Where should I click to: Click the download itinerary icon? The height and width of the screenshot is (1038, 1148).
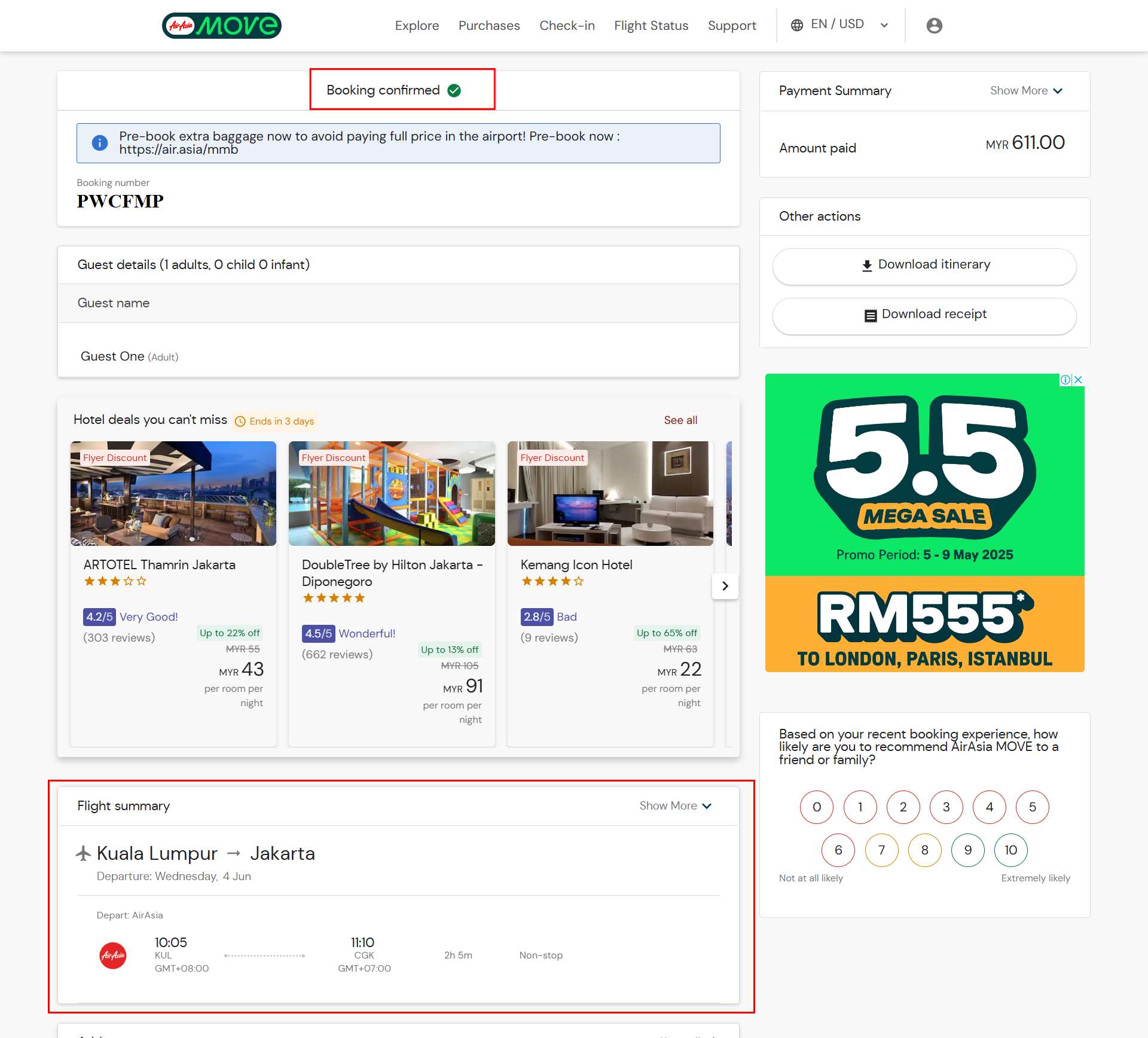click(x=867, y=264)
